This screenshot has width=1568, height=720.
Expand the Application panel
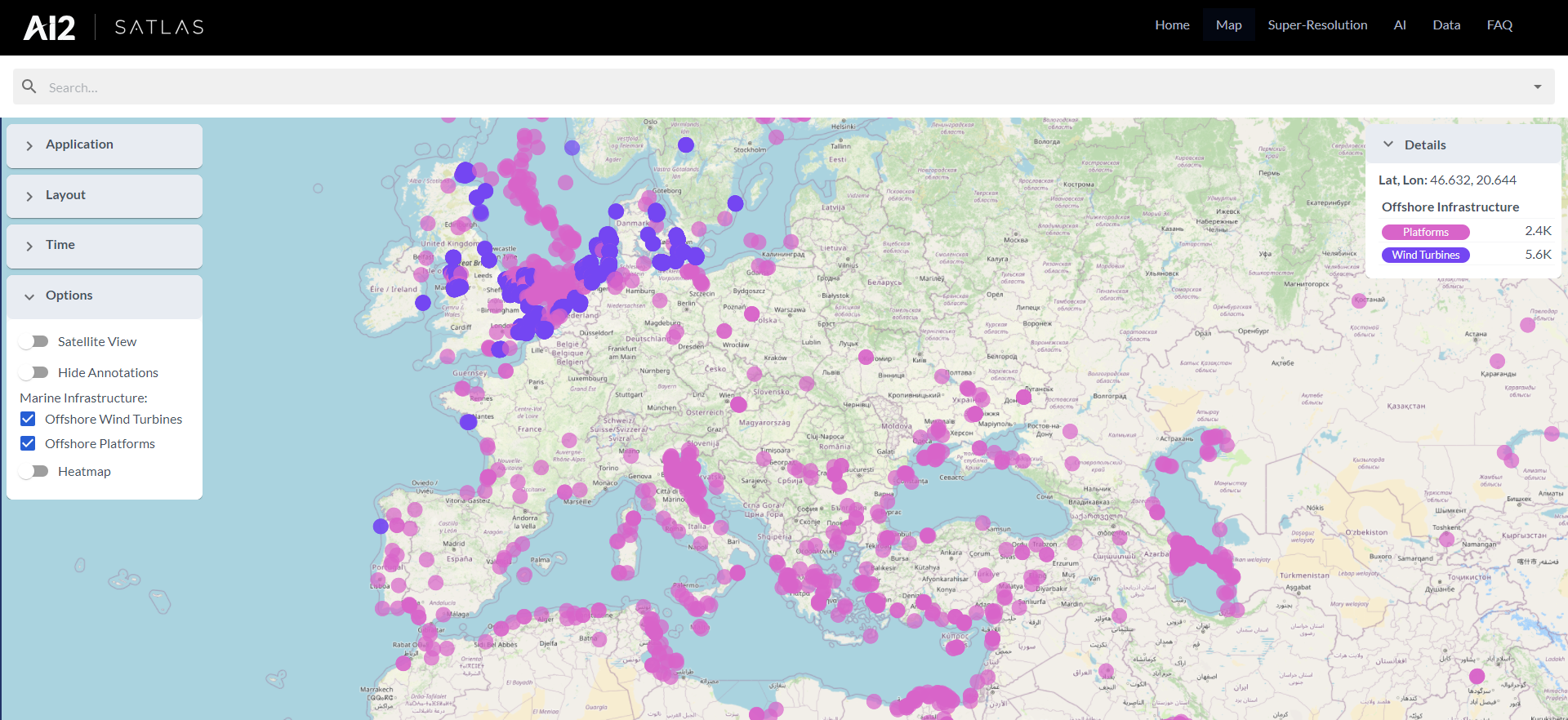(105, 145)
